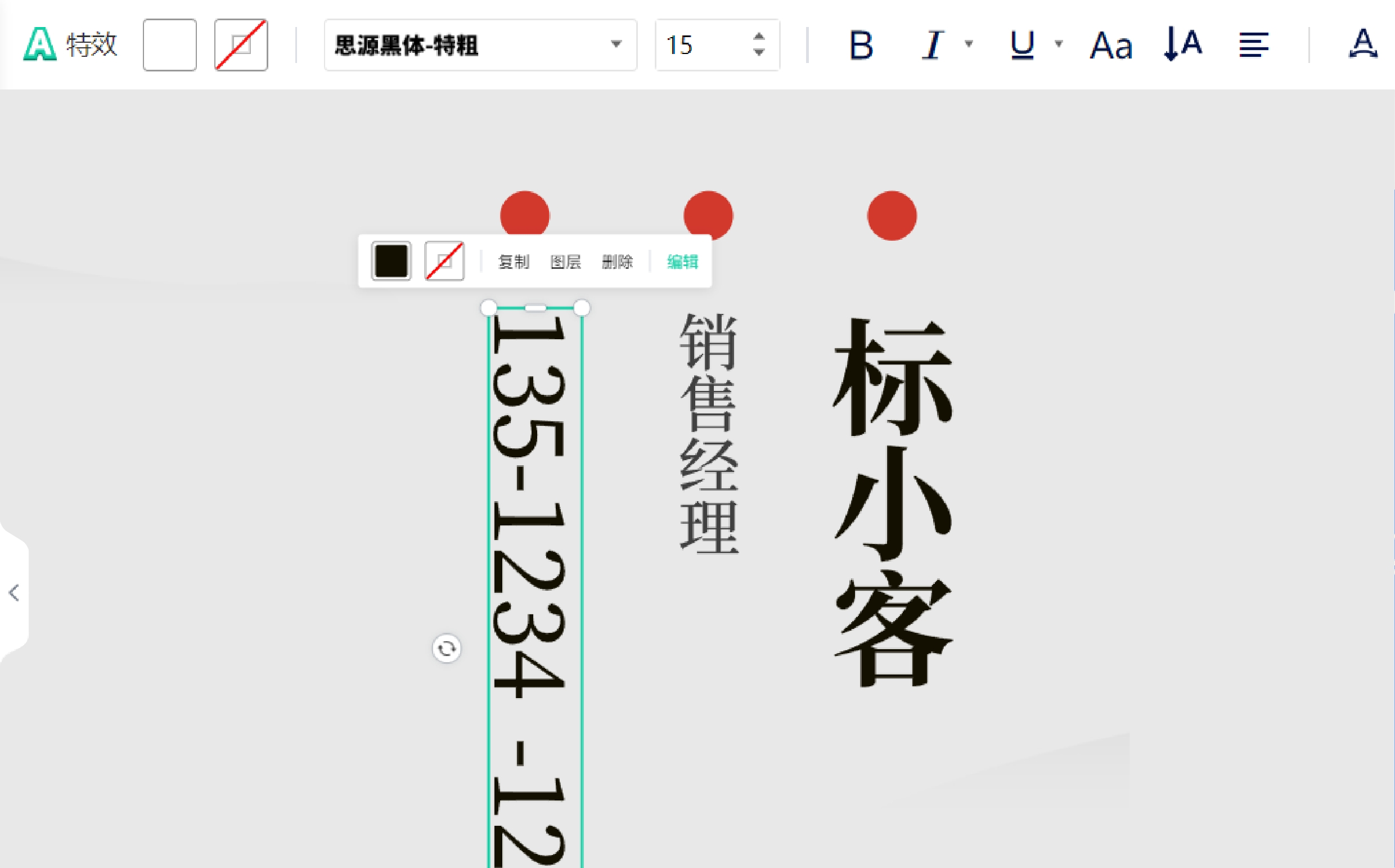Click the 编辑 link to edit the text

[x=682, y=262]
